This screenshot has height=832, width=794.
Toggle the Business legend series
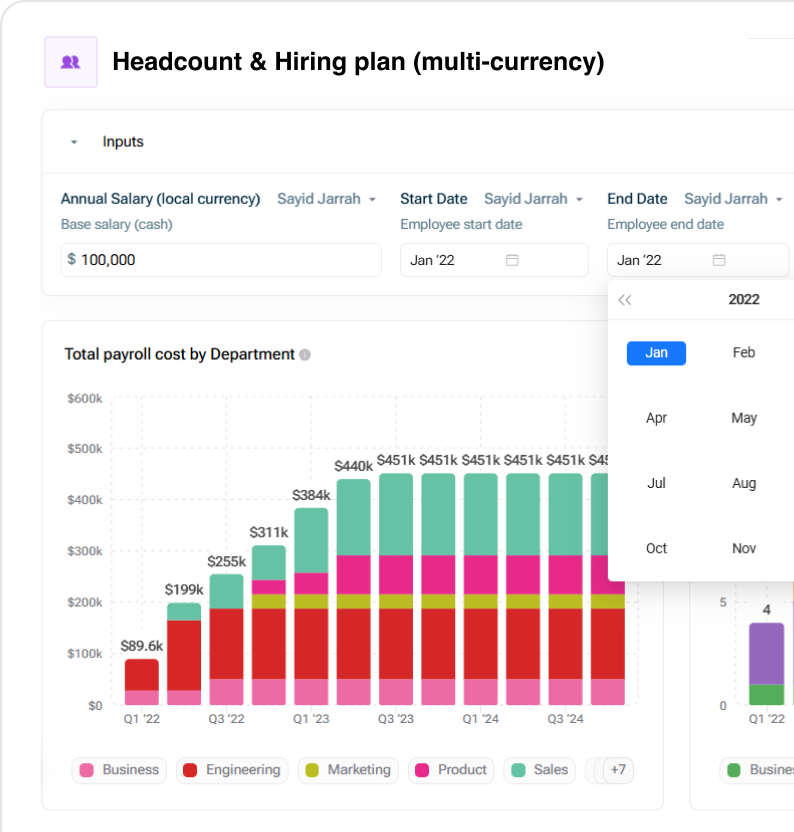click(119, 770)
